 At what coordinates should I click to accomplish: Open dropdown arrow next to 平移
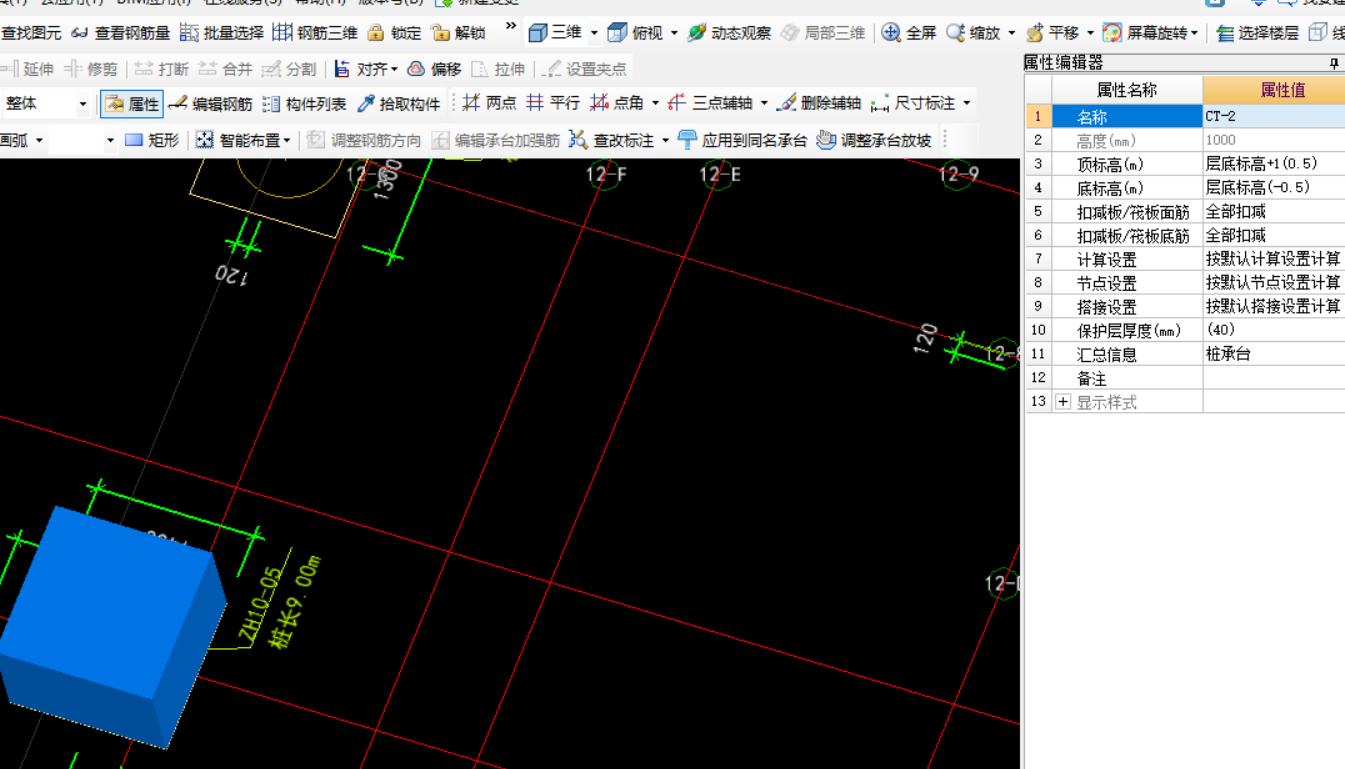[1090, 33]
